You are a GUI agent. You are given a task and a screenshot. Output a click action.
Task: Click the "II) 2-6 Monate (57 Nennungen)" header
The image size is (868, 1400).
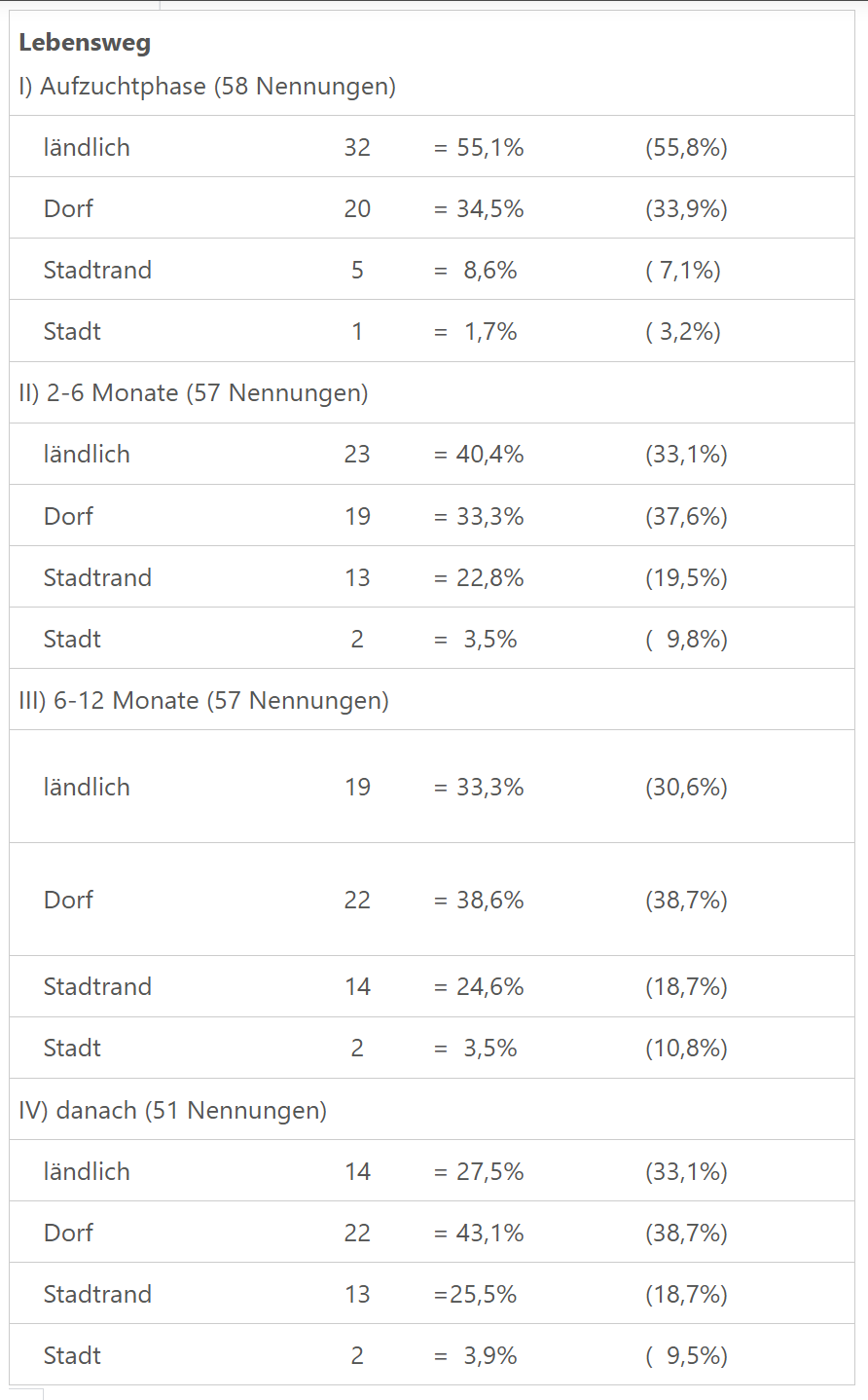pos(194,393)
